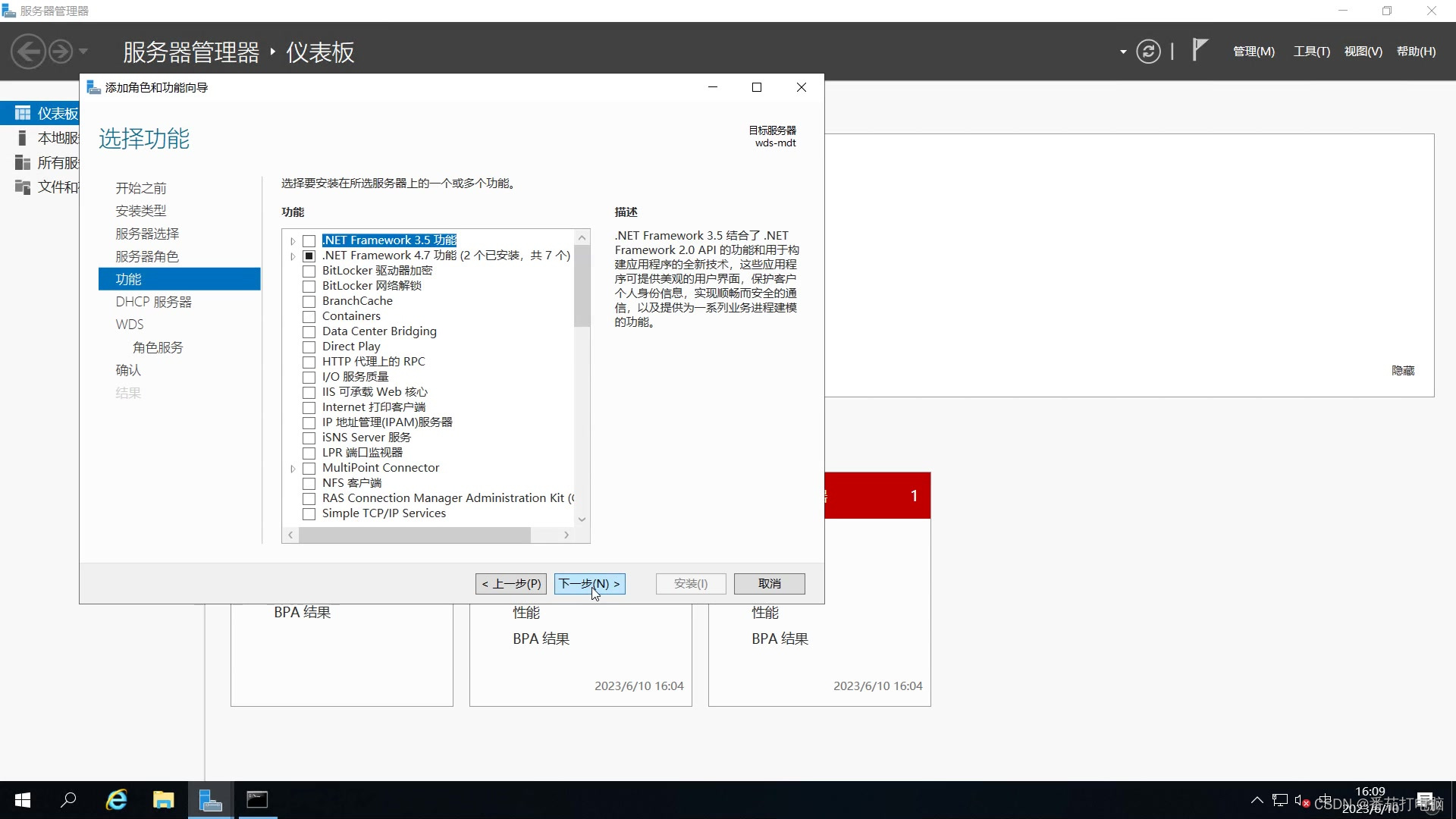The image size is (1456, 819).
Task: Click the back navigation arrow in Server Manager
Action: pos(29,52)
